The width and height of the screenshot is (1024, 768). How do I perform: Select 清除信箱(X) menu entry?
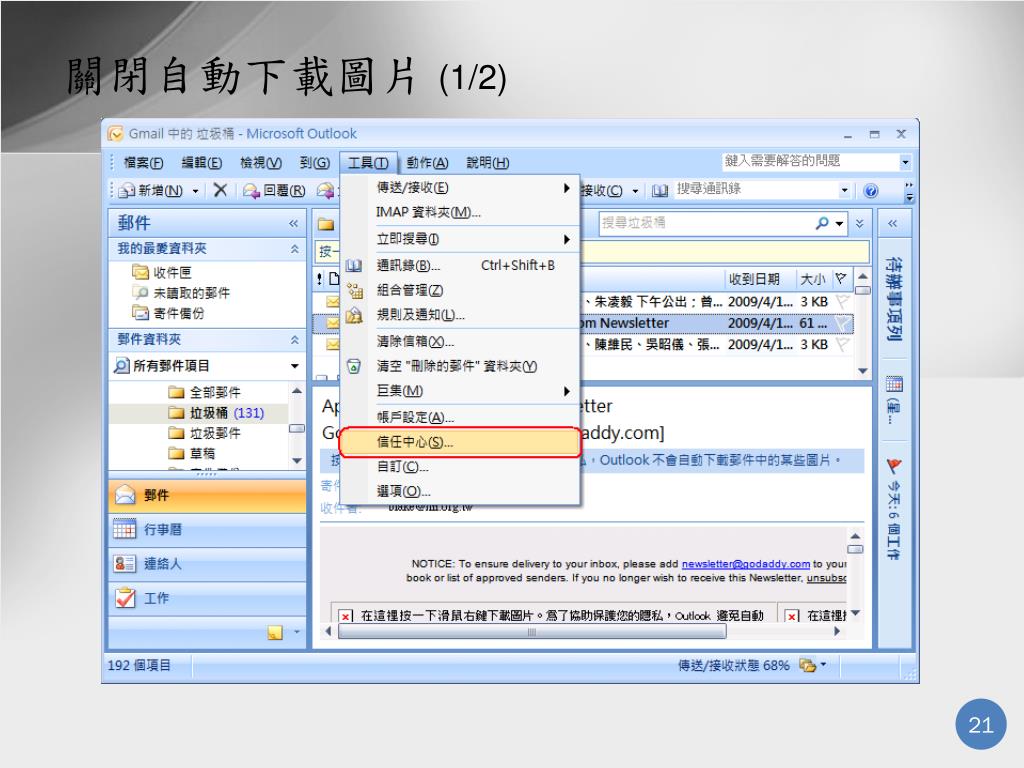460,341
